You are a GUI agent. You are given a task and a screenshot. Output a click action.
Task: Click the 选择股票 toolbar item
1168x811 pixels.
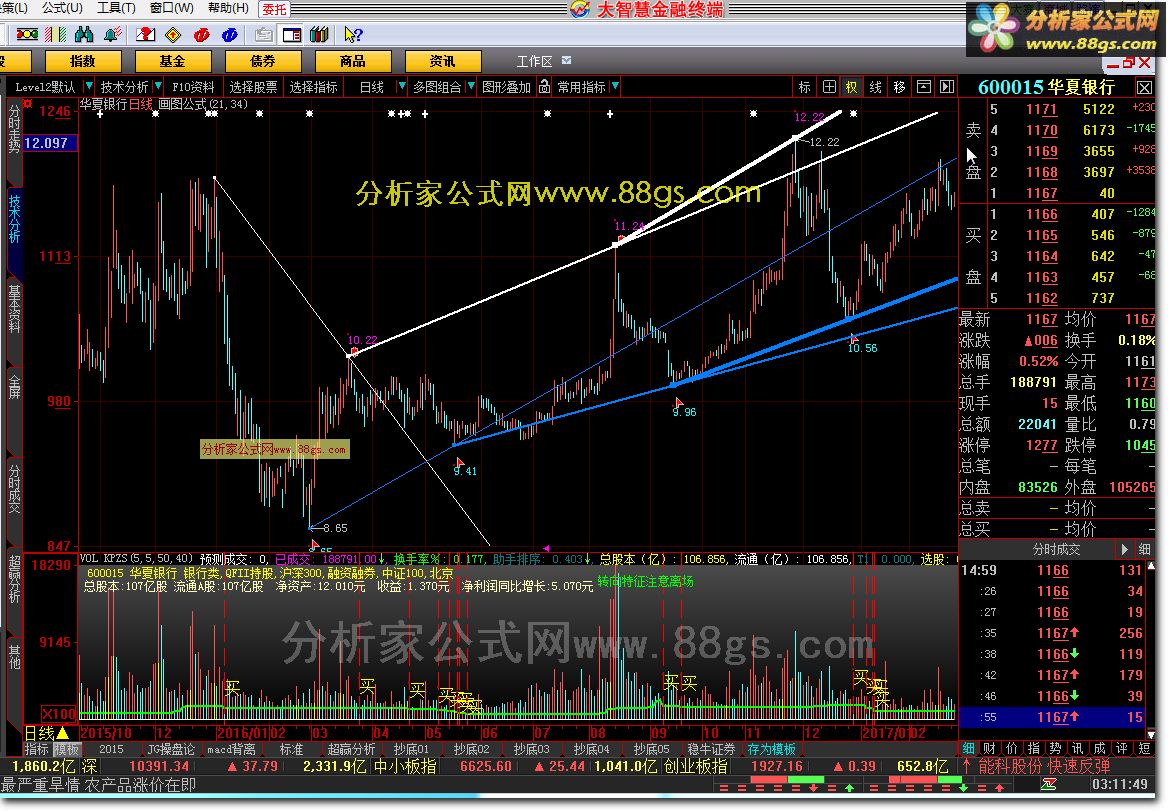coord(253,87)
